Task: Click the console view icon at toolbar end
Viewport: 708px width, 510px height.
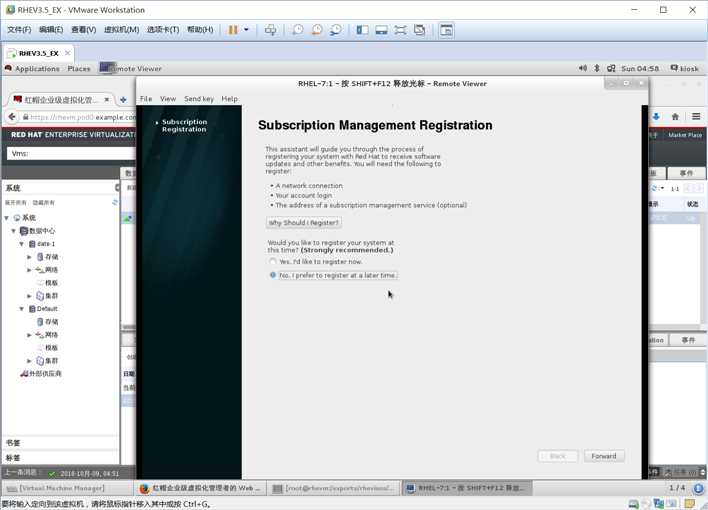Action: pos(446,30)
